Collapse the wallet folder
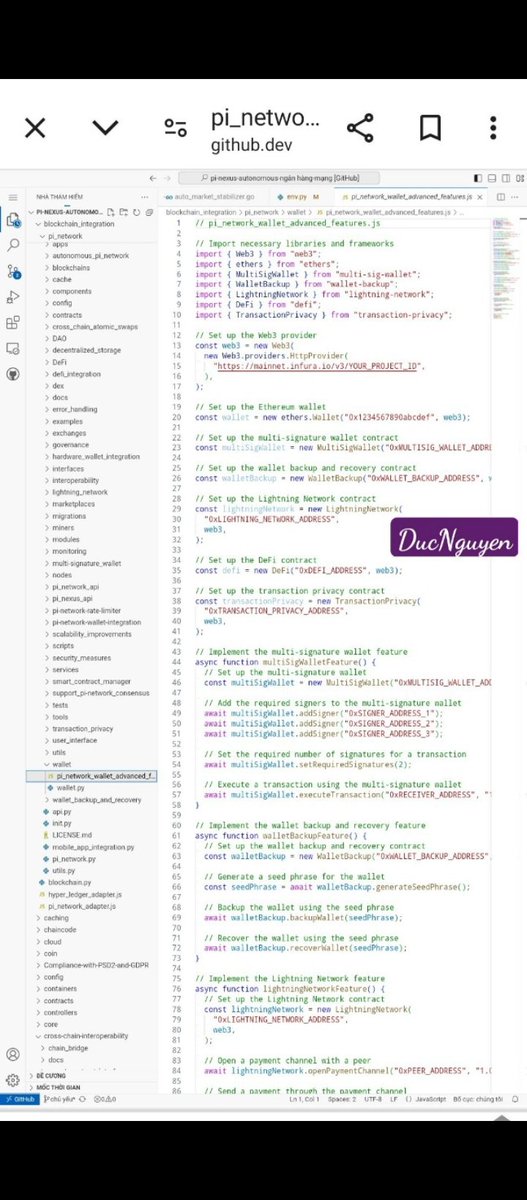Screen dimensions: 527x1200 [x=62, y=763]
